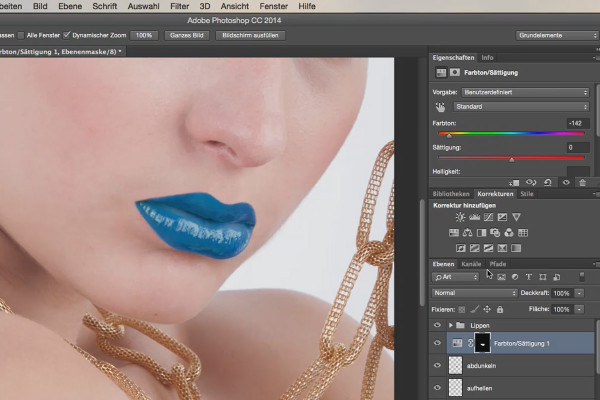600x400 pixels.
Task: Add an Exposure adjustment layer
Action: pyautogui.click(x=502, y=217)
